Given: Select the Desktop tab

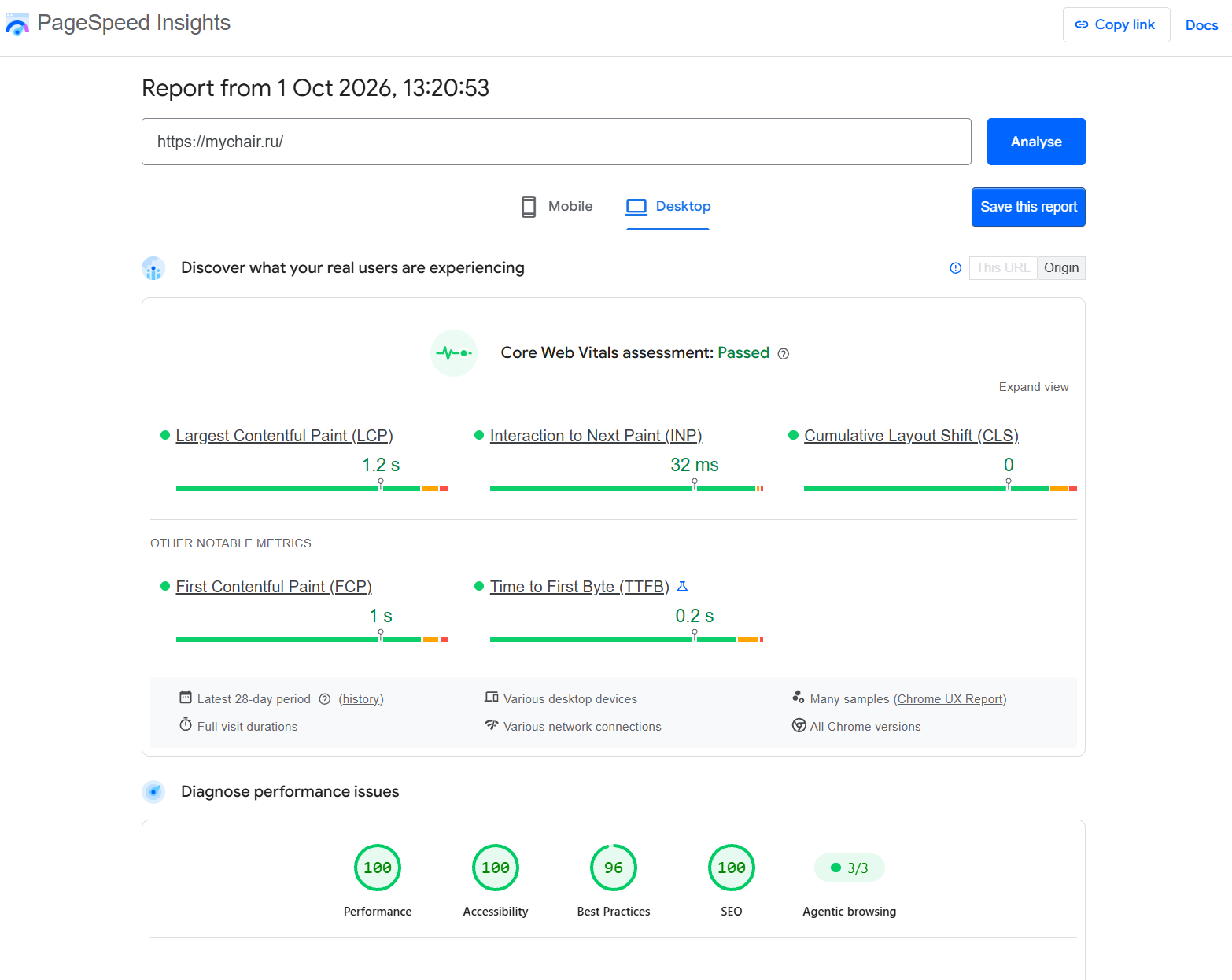Looking at the screenshot, I should [x=668, y=207].
